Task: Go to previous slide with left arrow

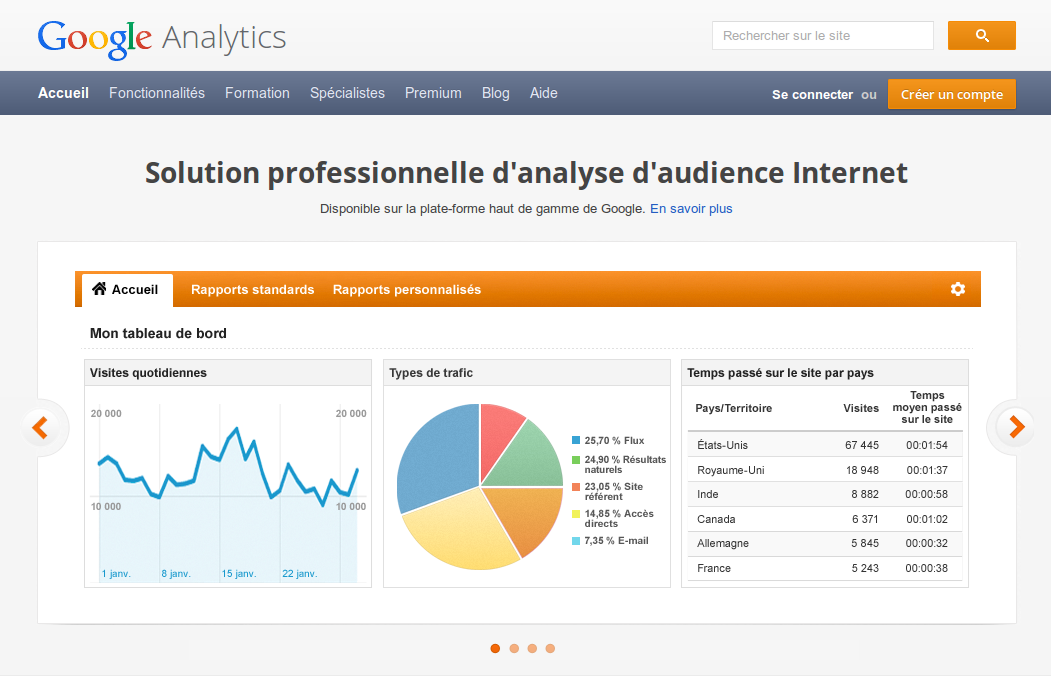Action: (x=40, y=427)
